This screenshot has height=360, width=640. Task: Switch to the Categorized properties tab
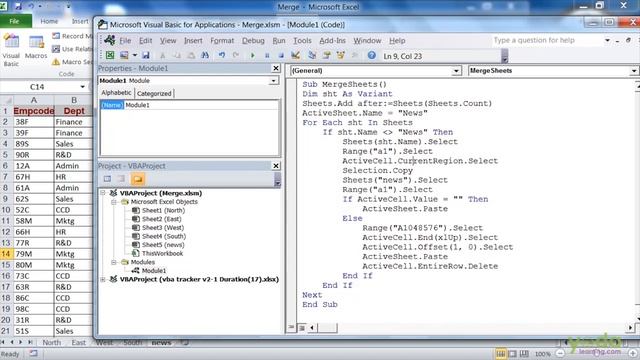pyautogui.click(x=154, y=93)
